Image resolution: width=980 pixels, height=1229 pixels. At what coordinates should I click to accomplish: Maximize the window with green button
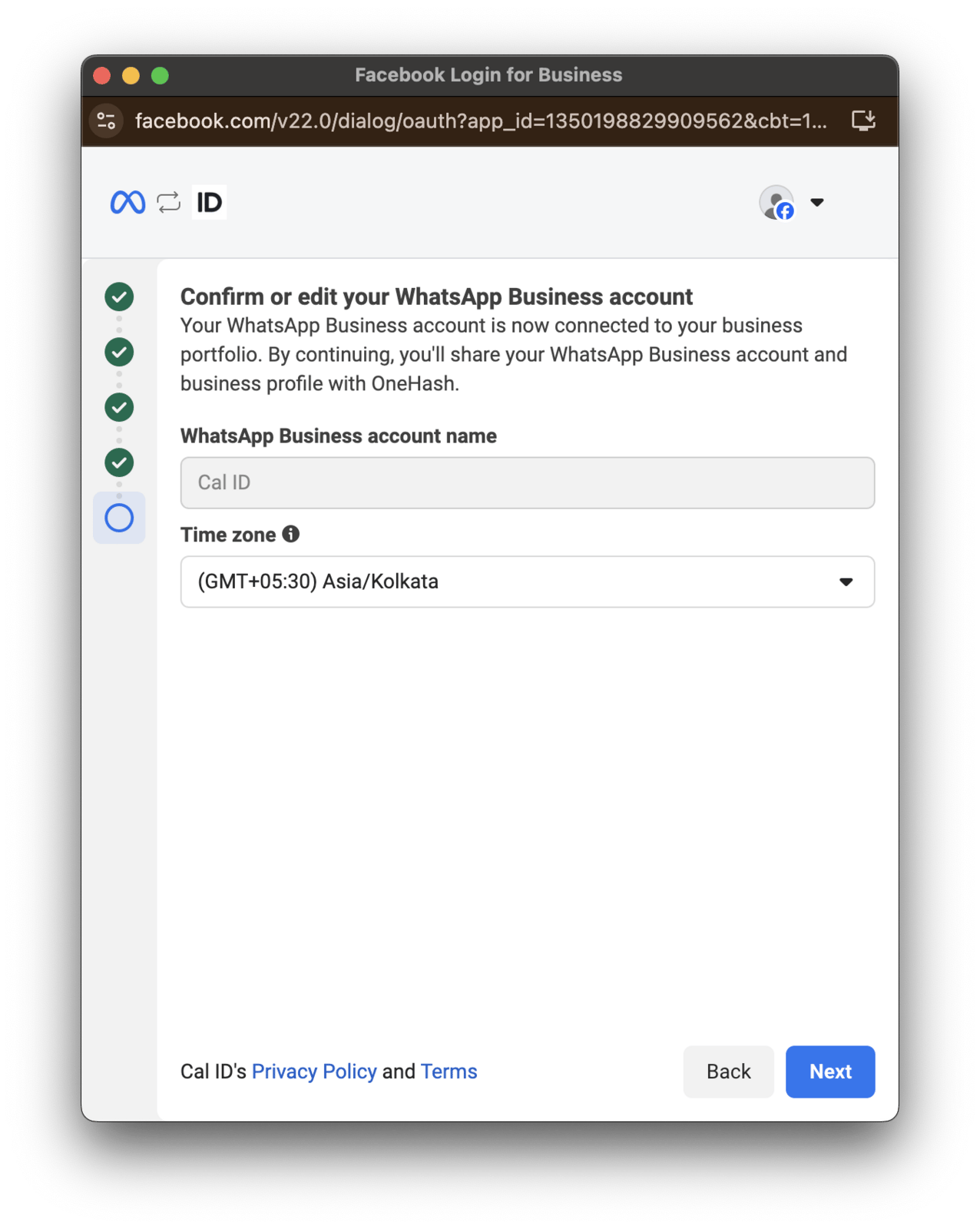pyautogui.click(x=160, y=75)
